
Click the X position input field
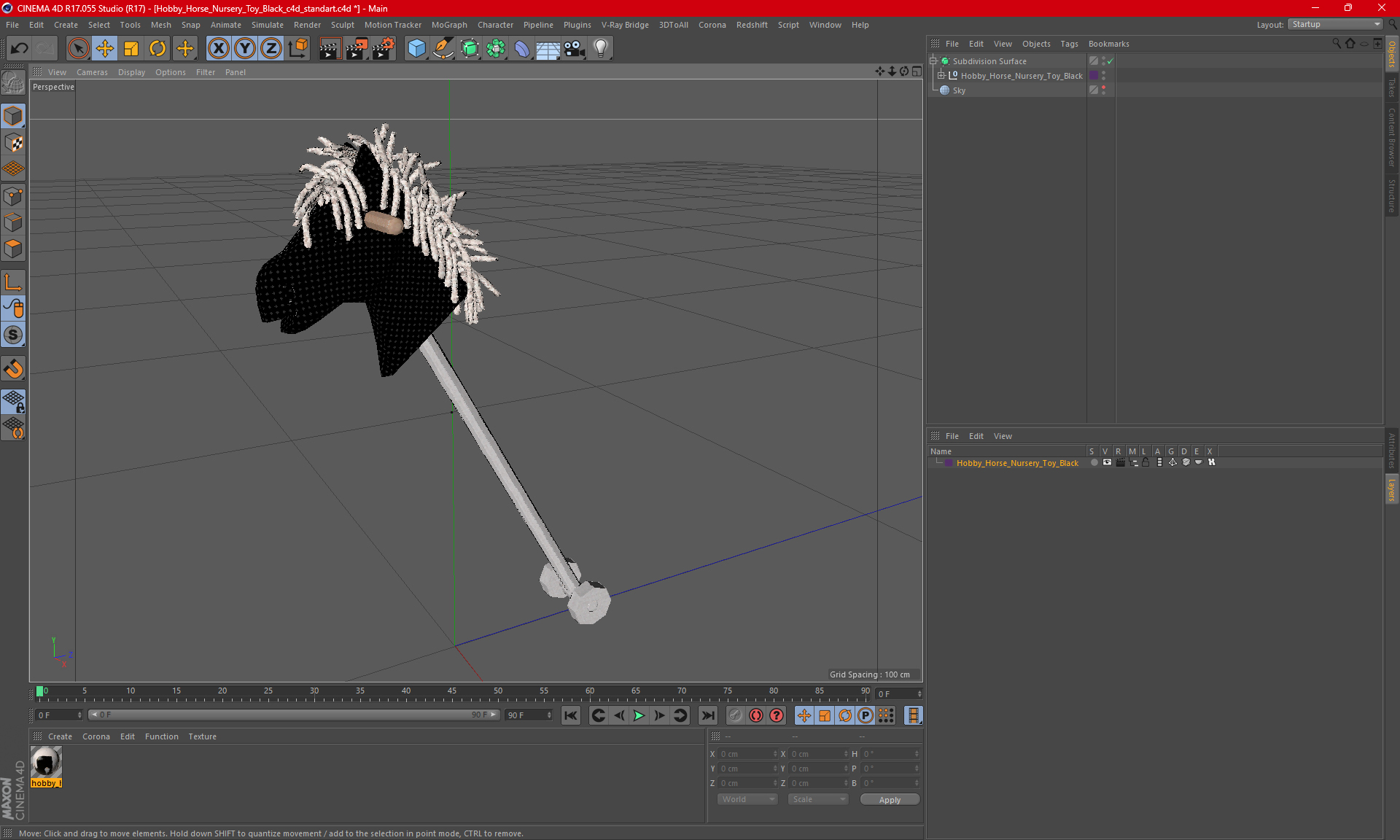click(x=747, y=754)
